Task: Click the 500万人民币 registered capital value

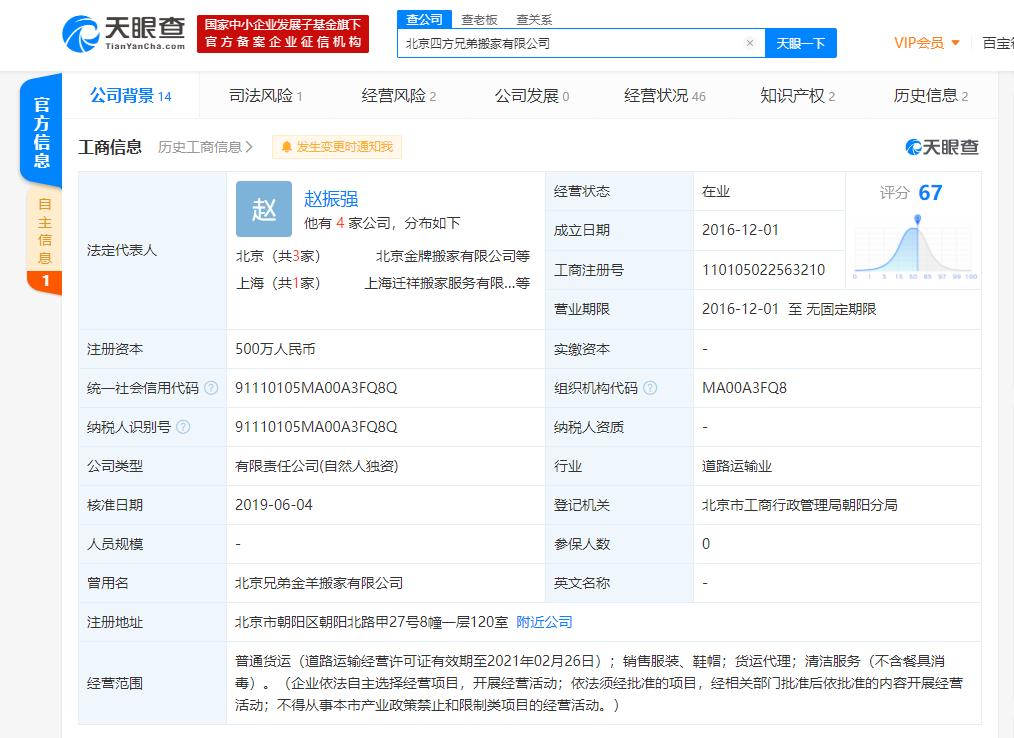Action: (x=275, y=349)
